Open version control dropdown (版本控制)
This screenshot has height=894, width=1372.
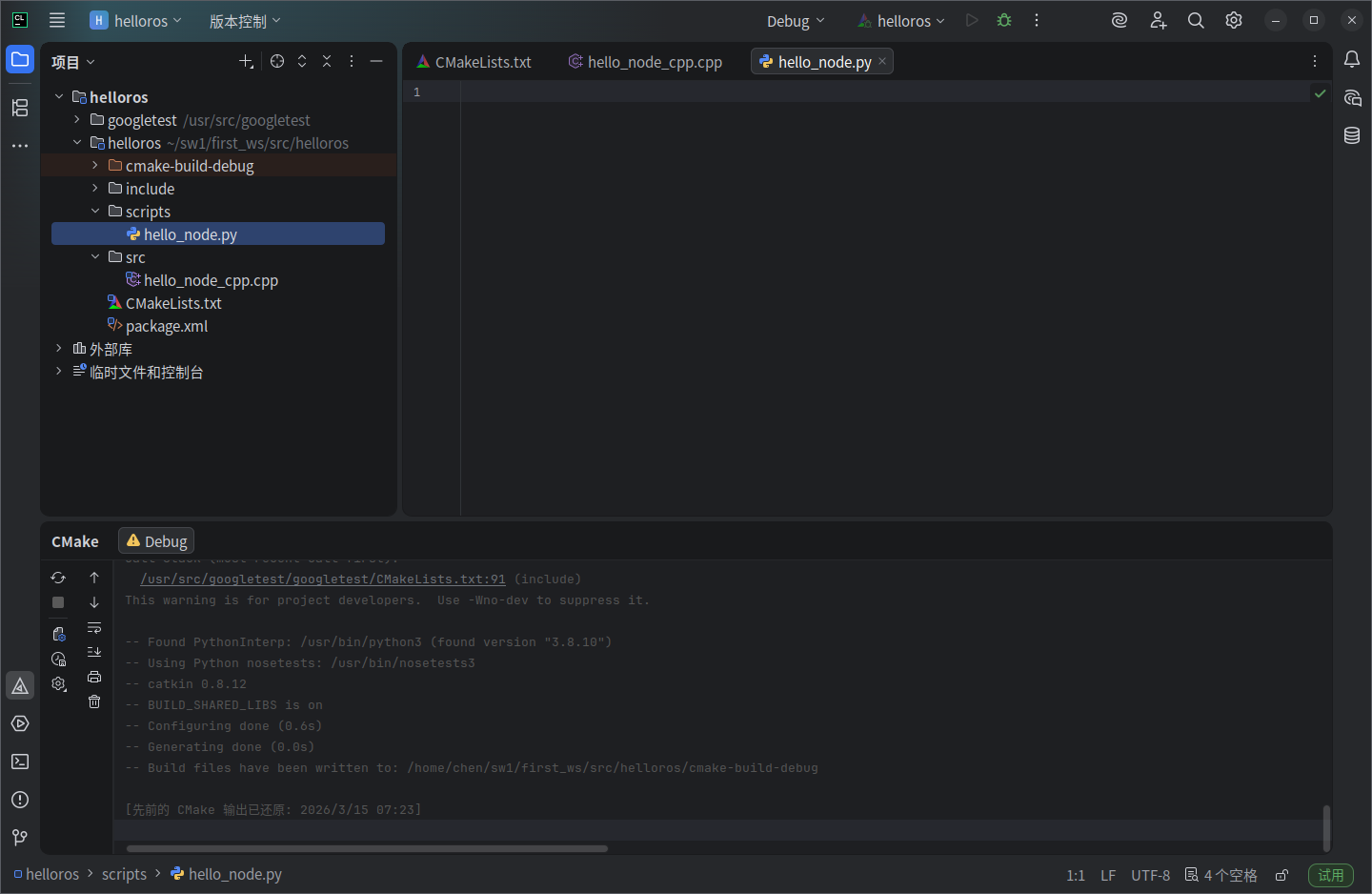click(x=245, y=21)
